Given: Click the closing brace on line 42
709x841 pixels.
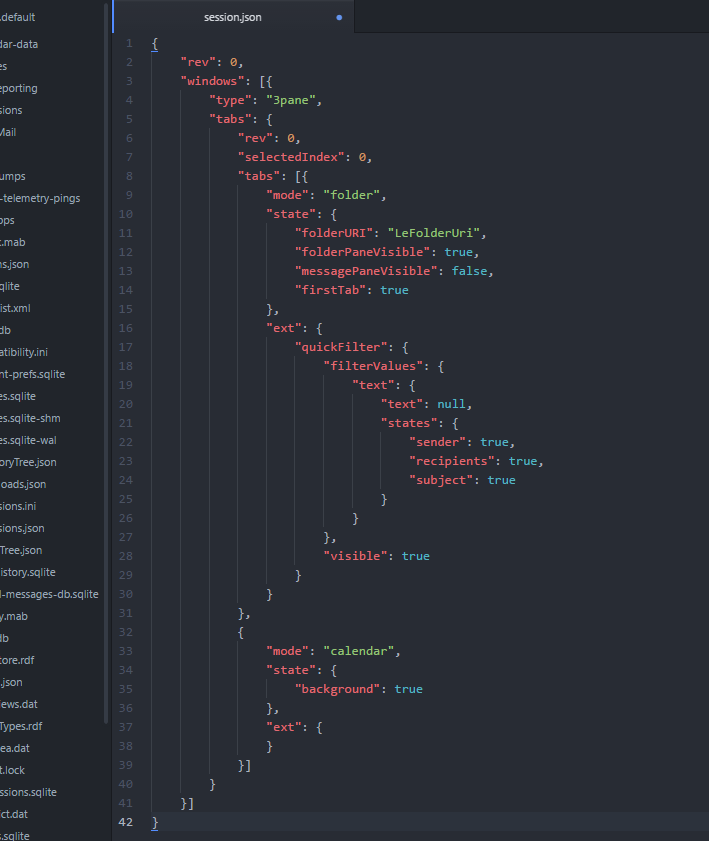Looking at the screenshot, I should (x=155, y=822).
